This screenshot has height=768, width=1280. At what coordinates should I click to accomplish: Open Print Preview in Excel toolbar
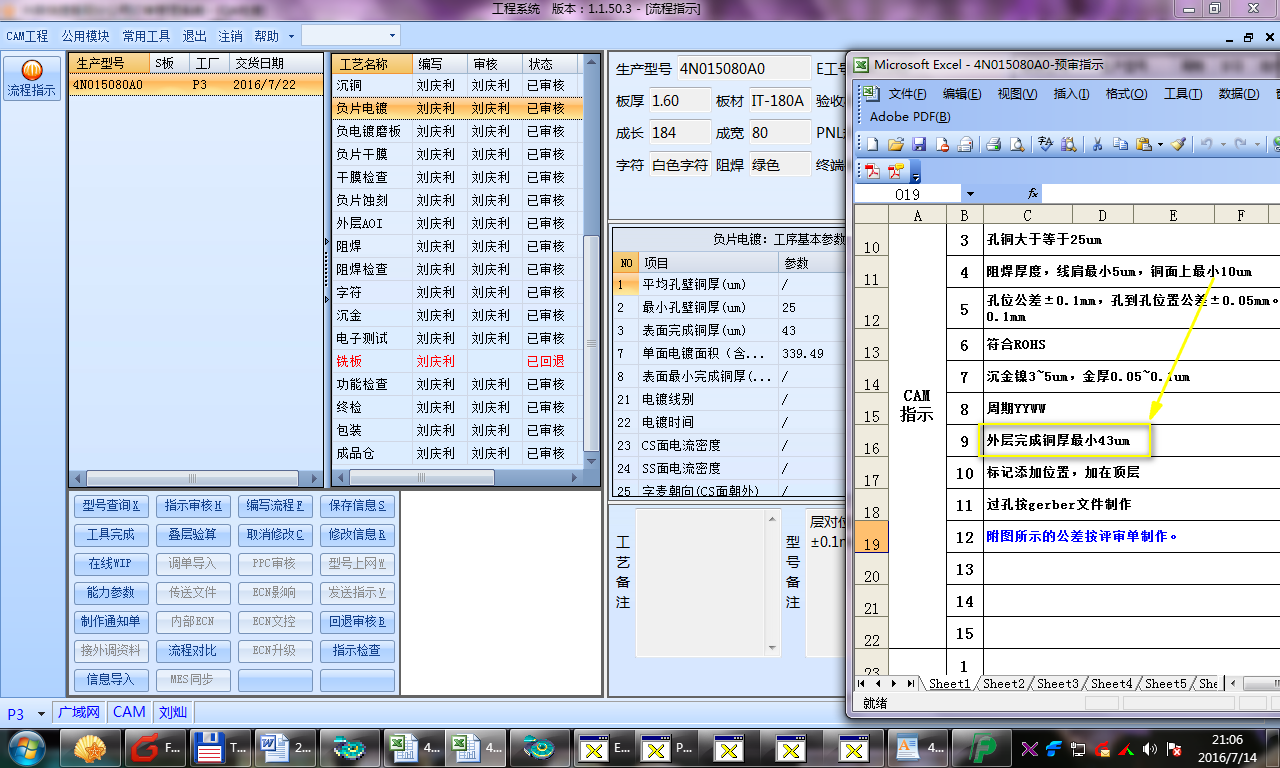pyautogui.click(x=1017, y=144)
